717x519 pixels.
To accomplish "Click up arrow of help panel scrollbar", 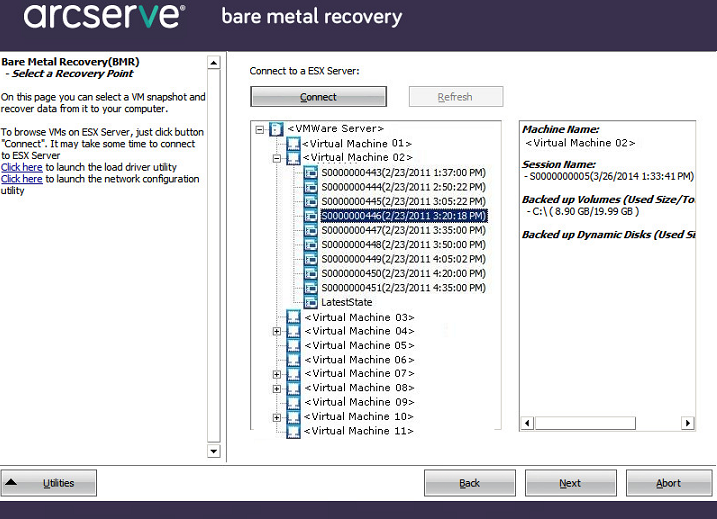I will [x=214, y=62].
